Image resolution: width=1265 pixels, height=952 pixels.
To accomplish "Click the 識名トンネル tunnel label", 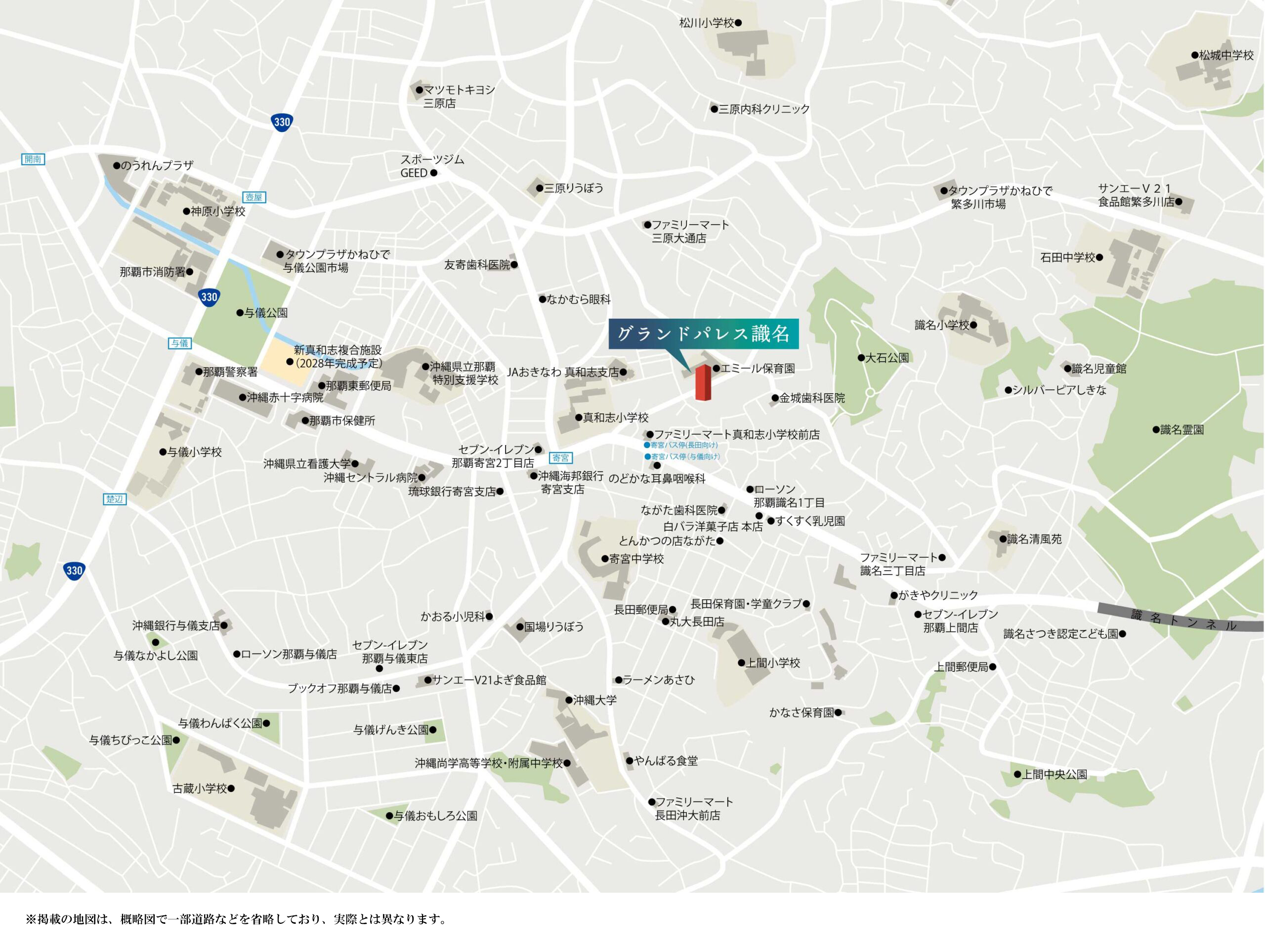I will 1184,621.
